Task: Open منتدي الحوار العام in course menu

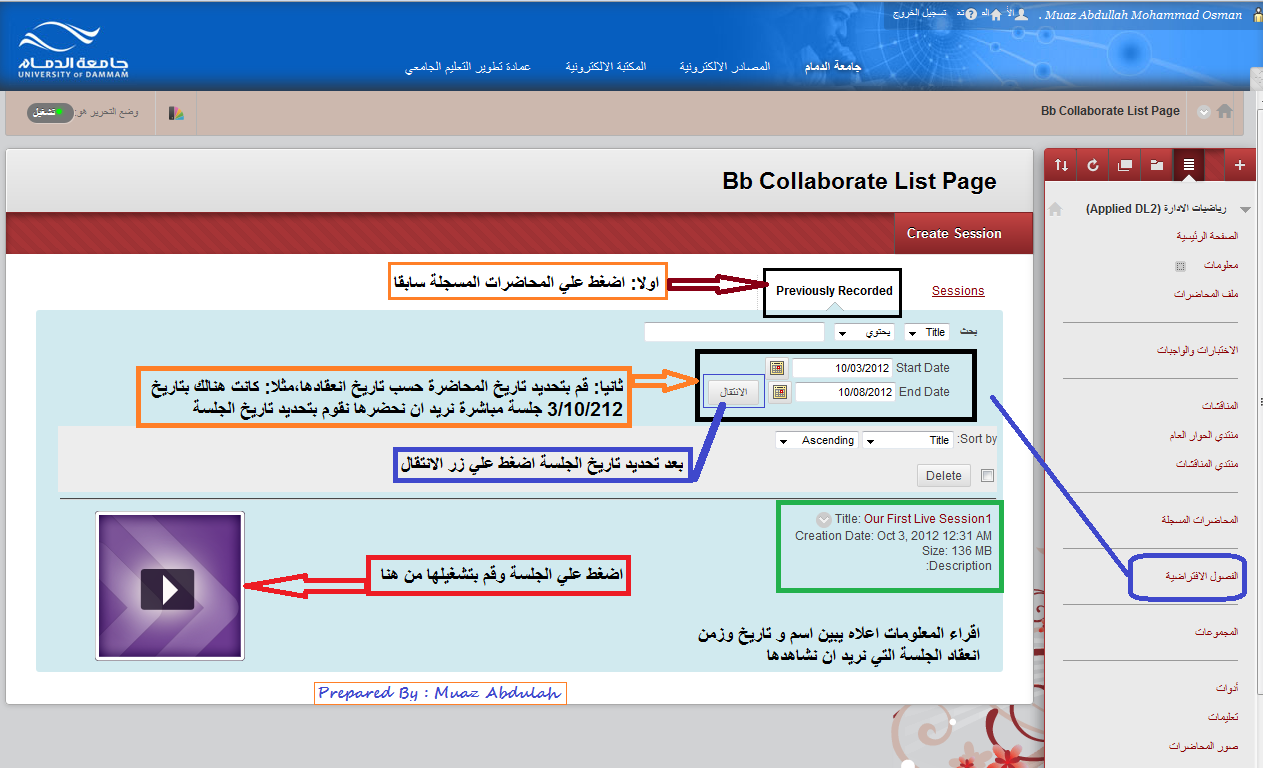Action: point(1204,436)
